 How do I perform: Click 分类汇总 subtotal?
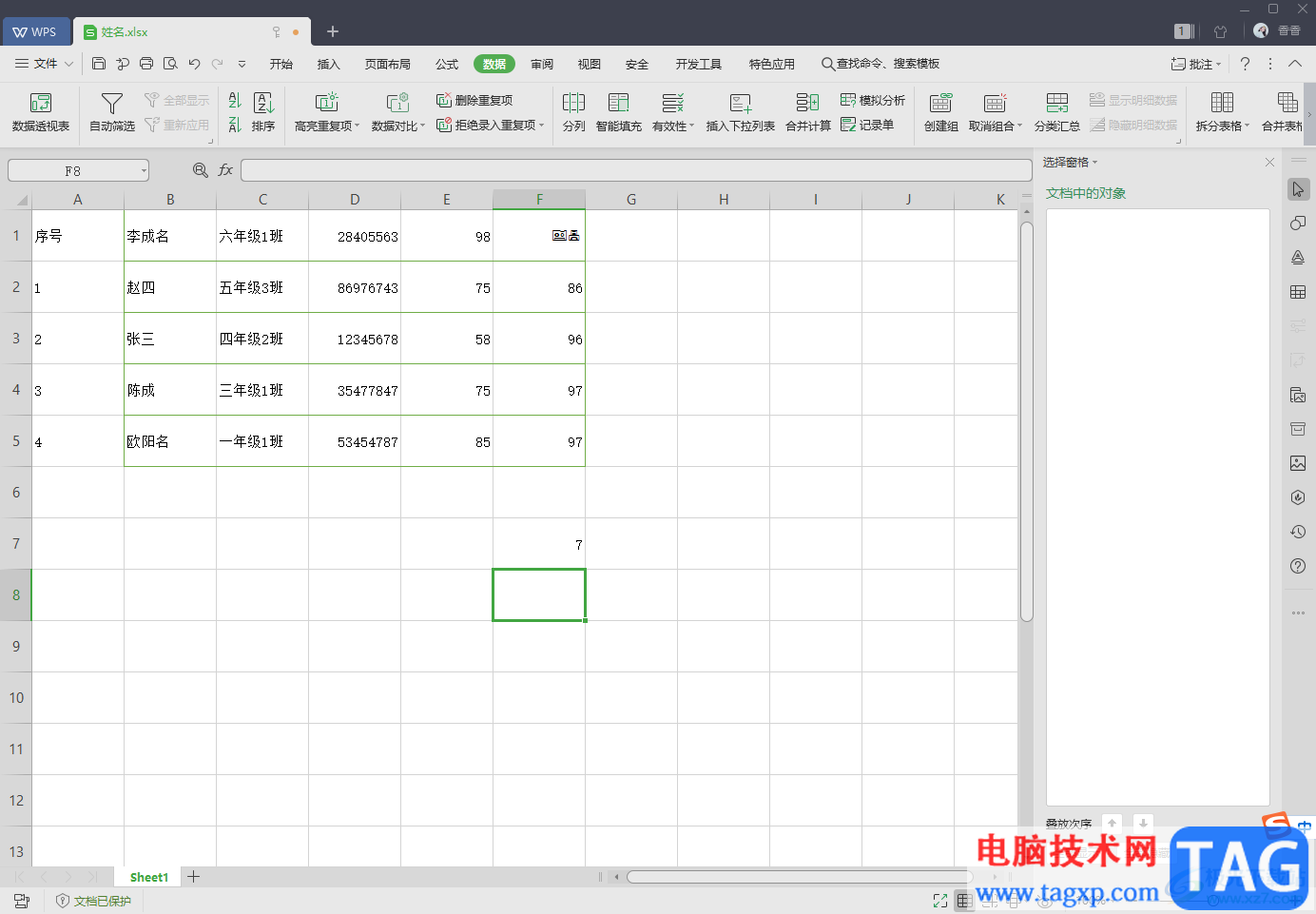pos(1056,112)
